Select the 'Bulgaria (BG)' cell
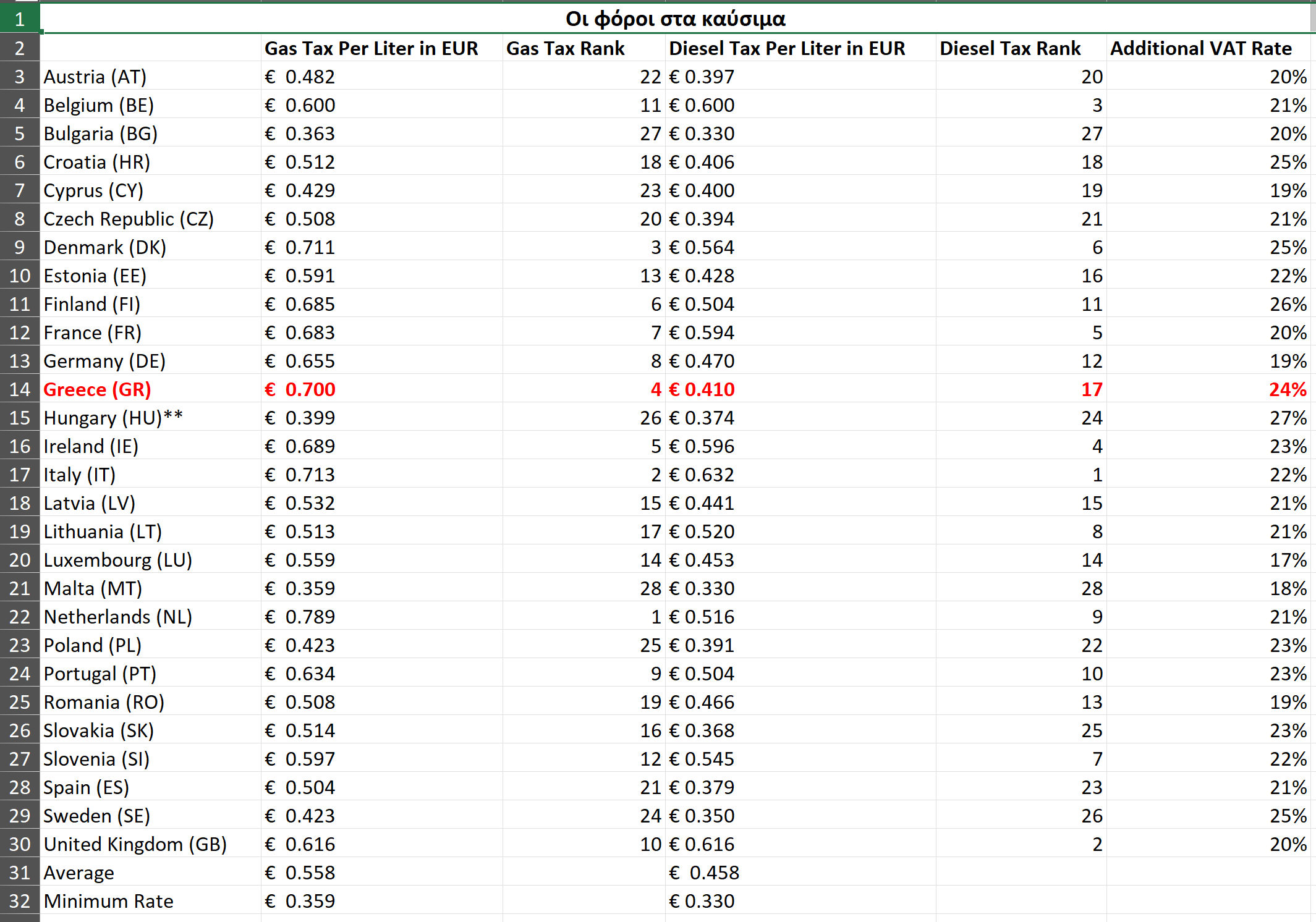 click(150, 133)
